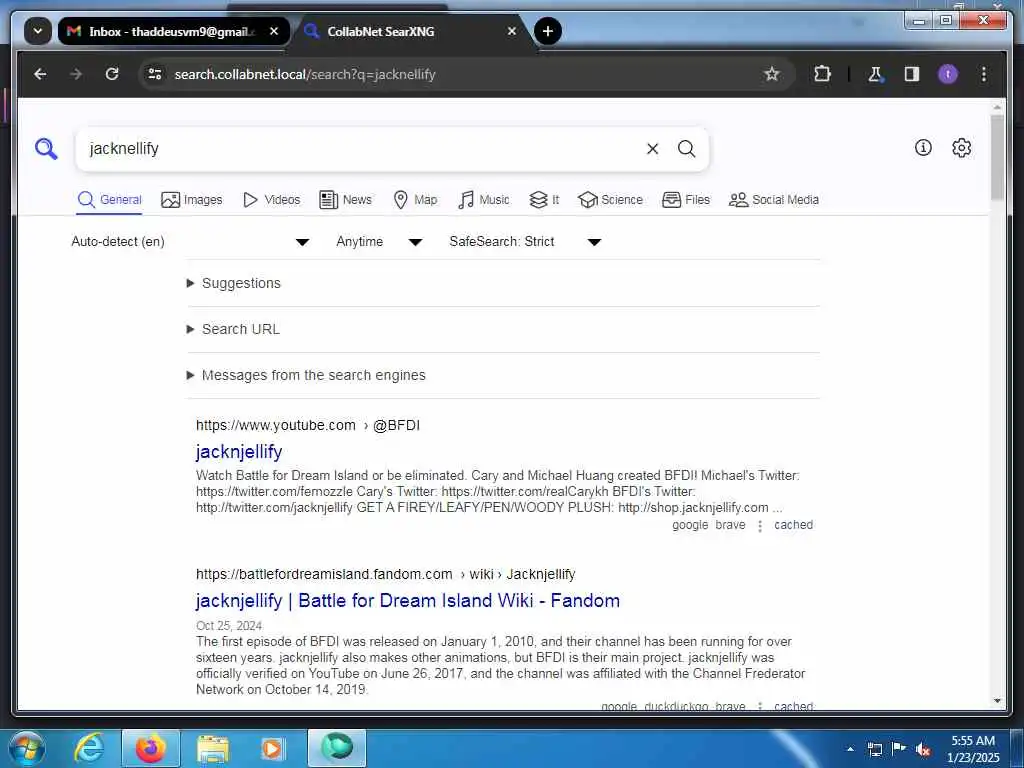
Task: Click the google engine label on YouTube result
Action: [x=690, y=525]
